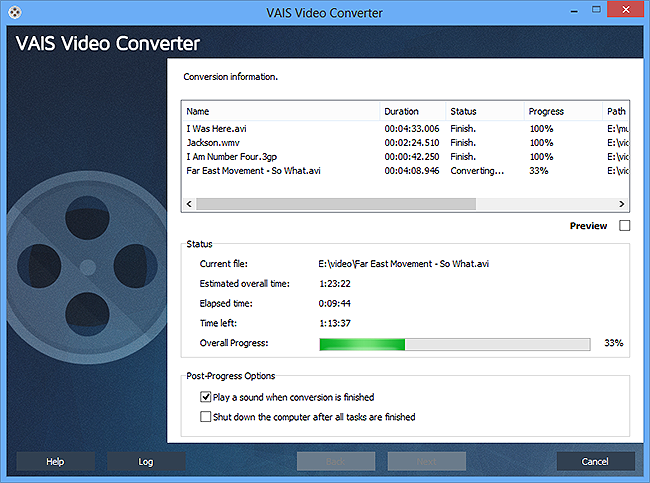Screen dimensions: 650x483
Task: Minimize the VAIS Video Converter window
Action: pos(574,11)
